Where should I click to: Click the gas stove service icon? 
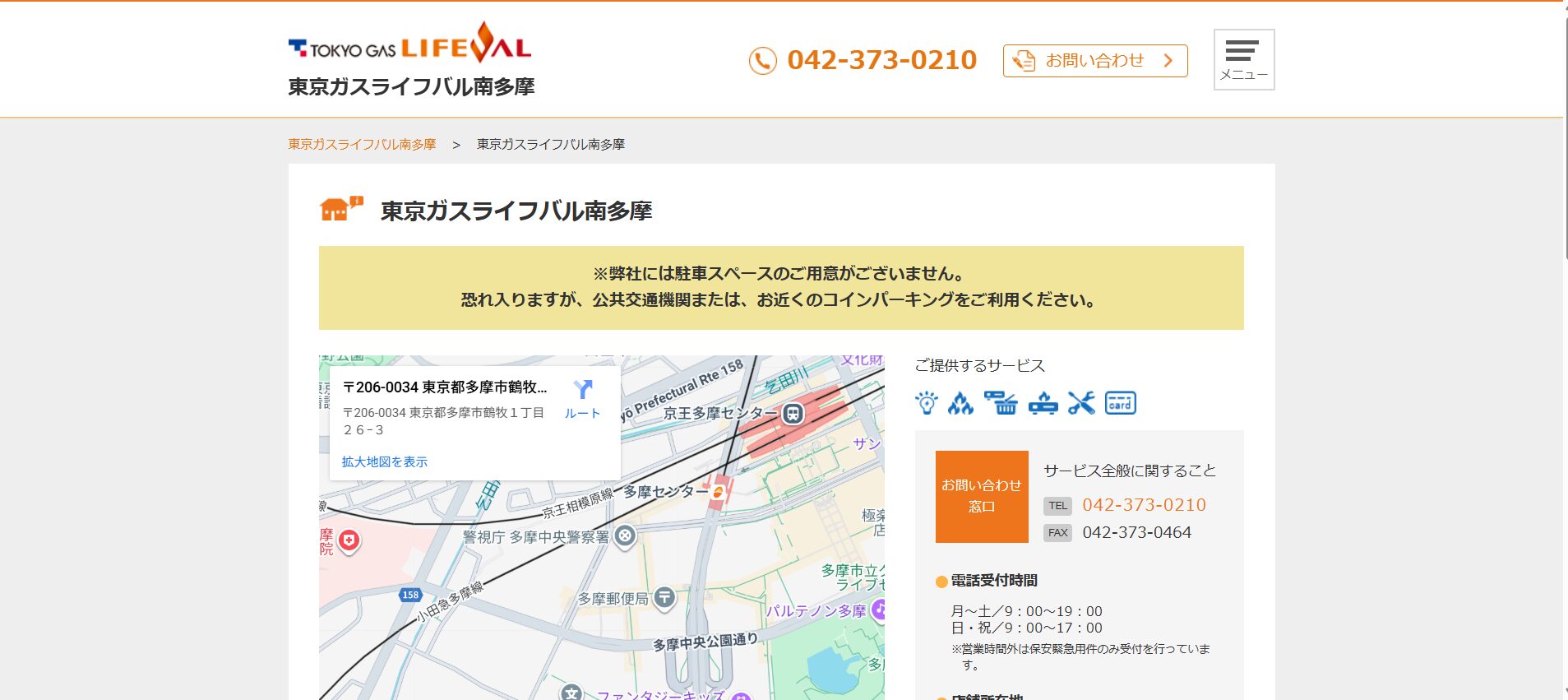coord(1043,403)
